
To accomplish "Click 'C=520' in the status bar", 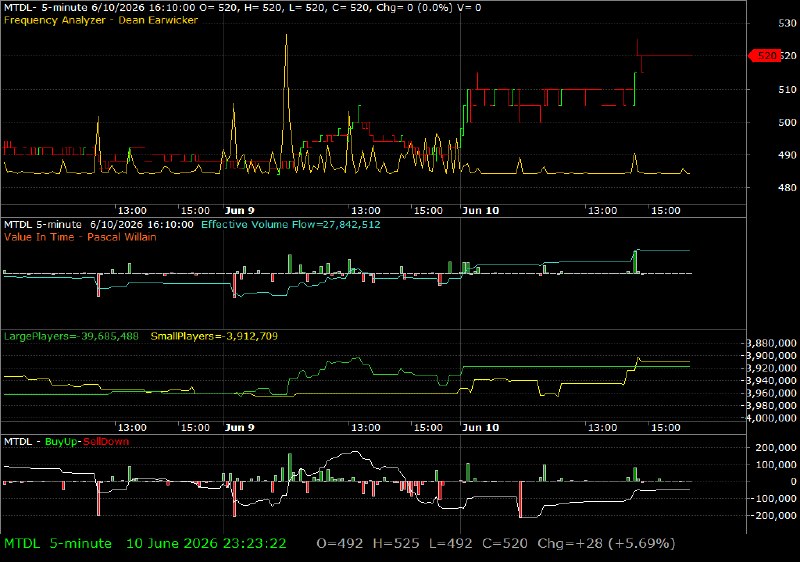I will 505,544.
